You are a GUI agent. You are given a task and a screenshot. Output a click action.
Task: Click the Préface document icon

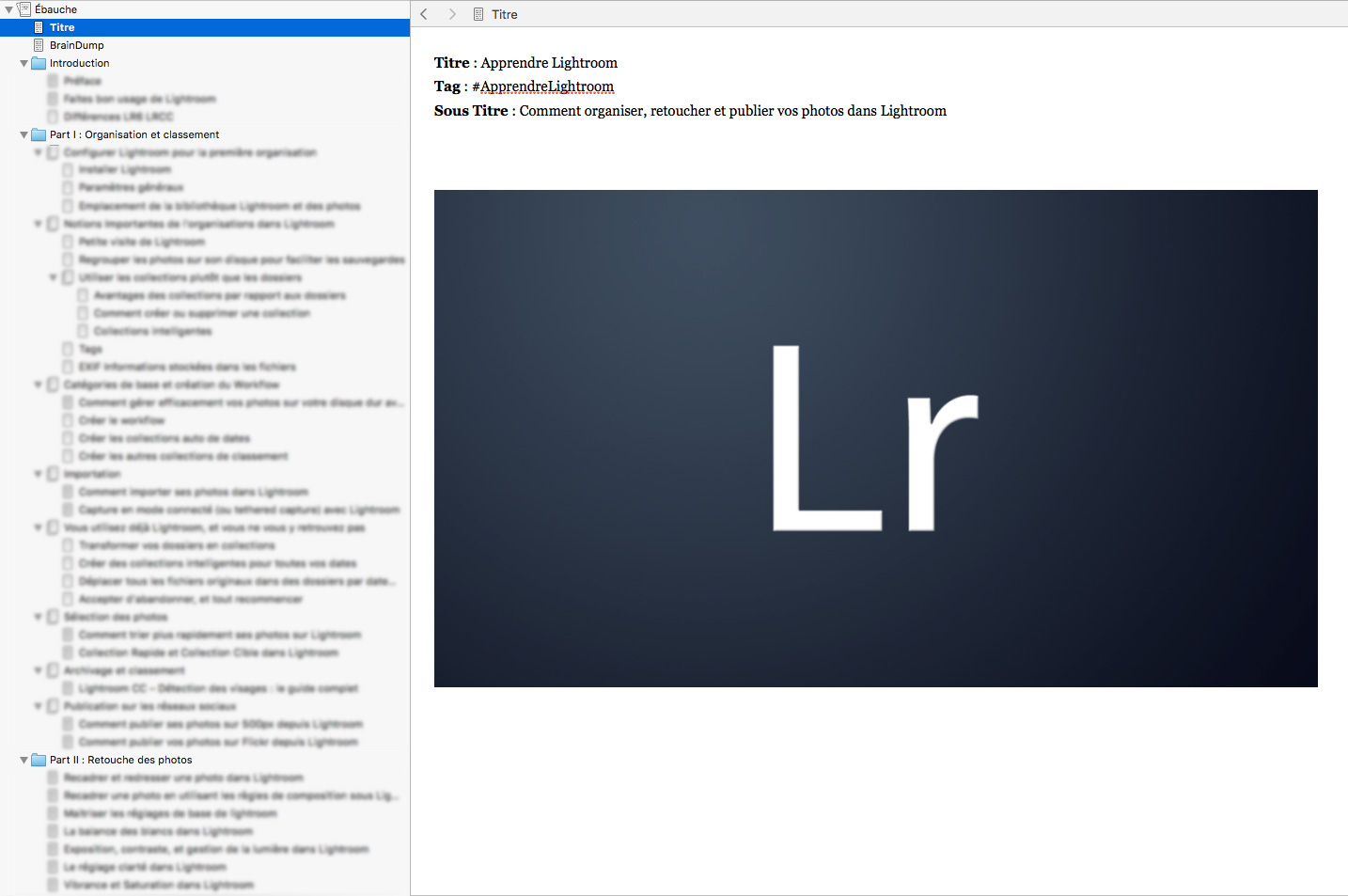pos(53,80)
